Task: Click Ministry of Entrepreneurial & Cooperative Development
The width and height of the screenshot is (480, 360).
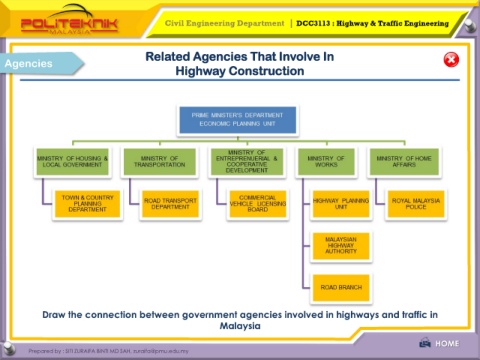Action: point(247,162)
